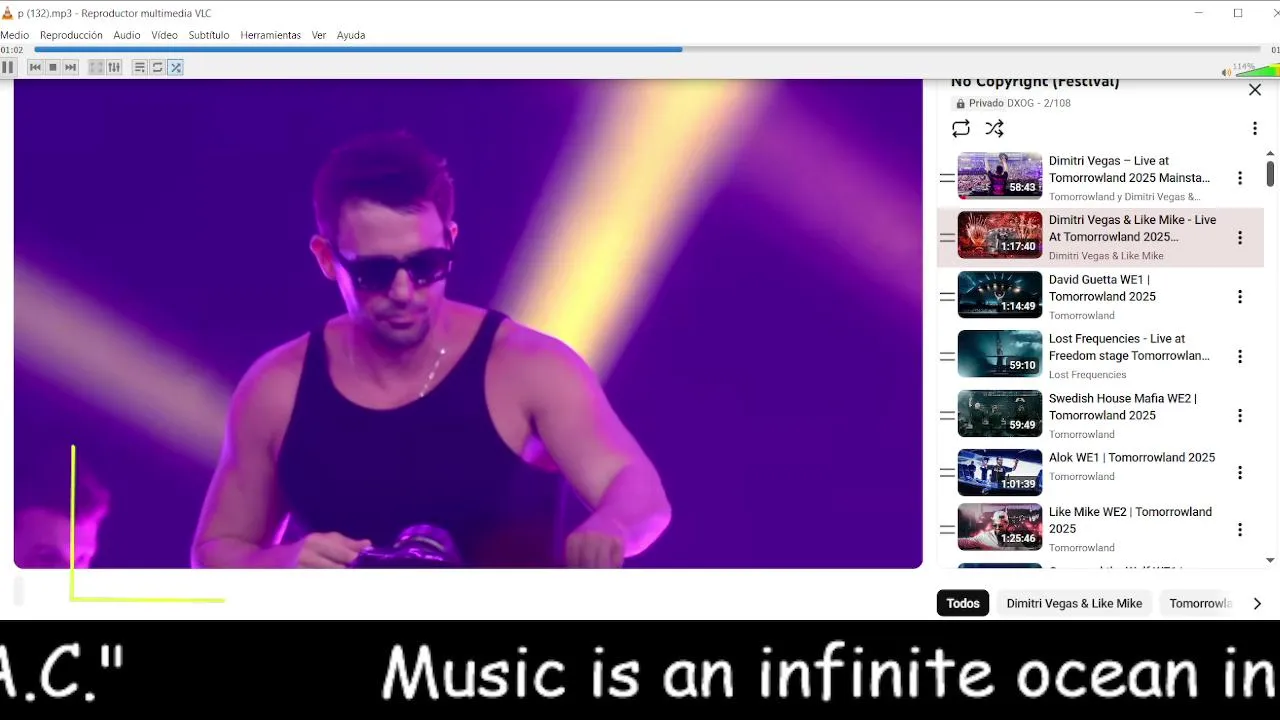Open David Guetta WE1 Tomorrowland 2025 title

(x=1102, y=288)
